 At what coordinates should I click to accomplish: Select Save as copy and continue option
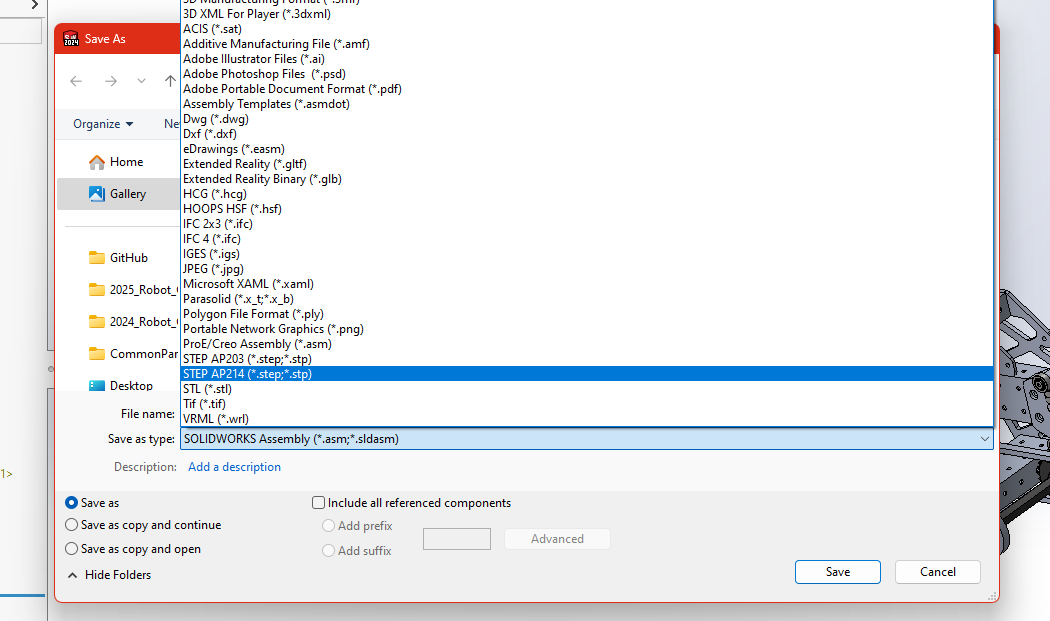71,525
